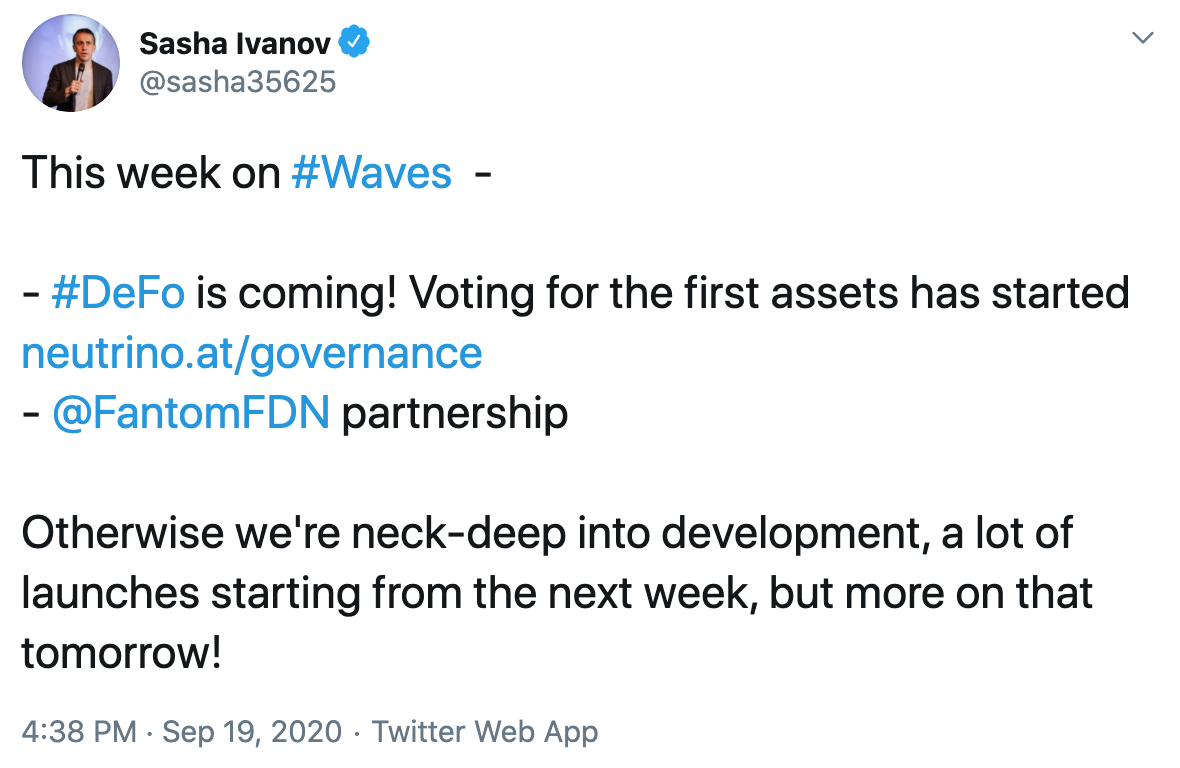Click the partnership mention @FantomFDN
Viewport: 1180px width, 768px height.
click(191, 412)
